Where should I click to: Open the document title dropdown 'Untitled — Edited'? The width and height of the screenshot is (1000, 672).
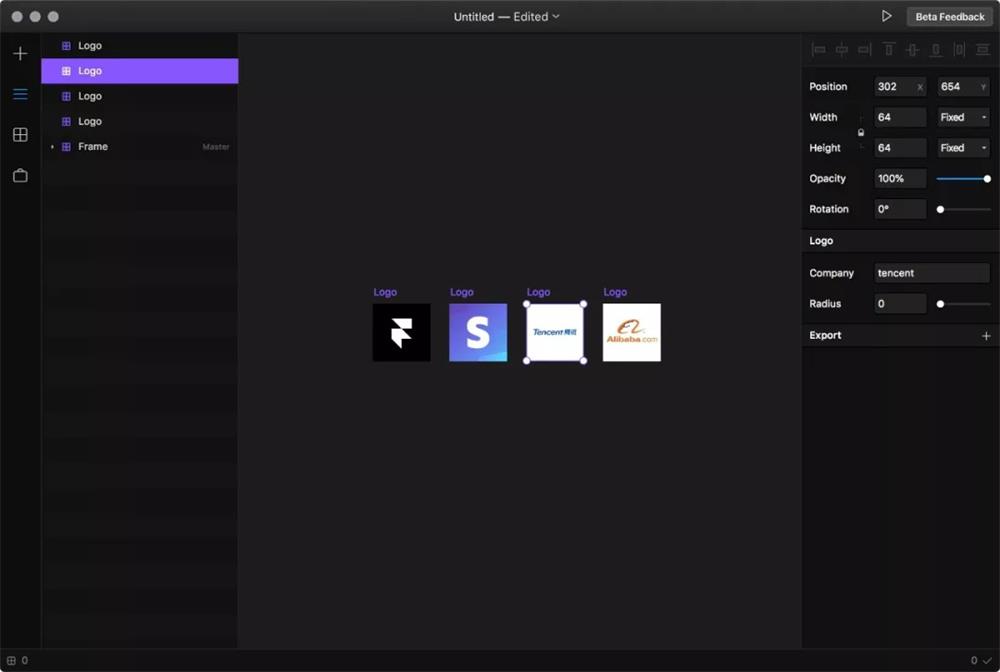point(506,17)
